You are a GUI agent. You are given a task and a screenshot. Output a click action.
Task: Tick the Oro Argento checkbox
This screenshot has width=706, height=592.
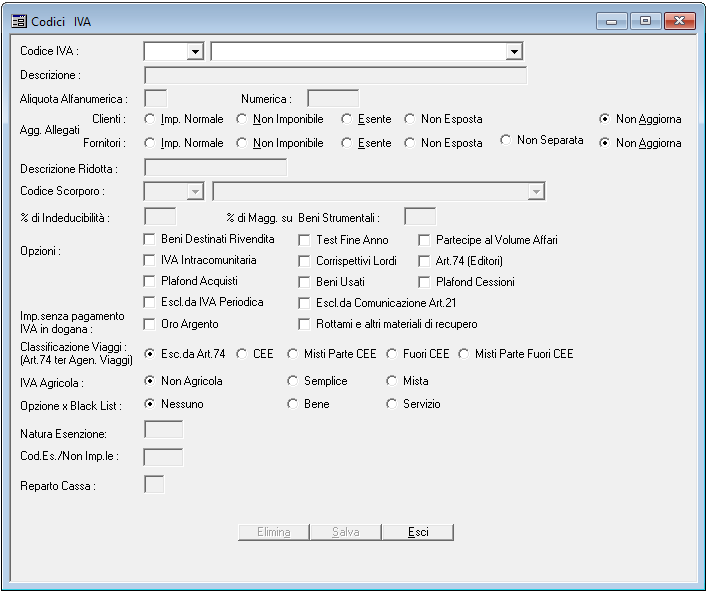click(x=149, y=324)
